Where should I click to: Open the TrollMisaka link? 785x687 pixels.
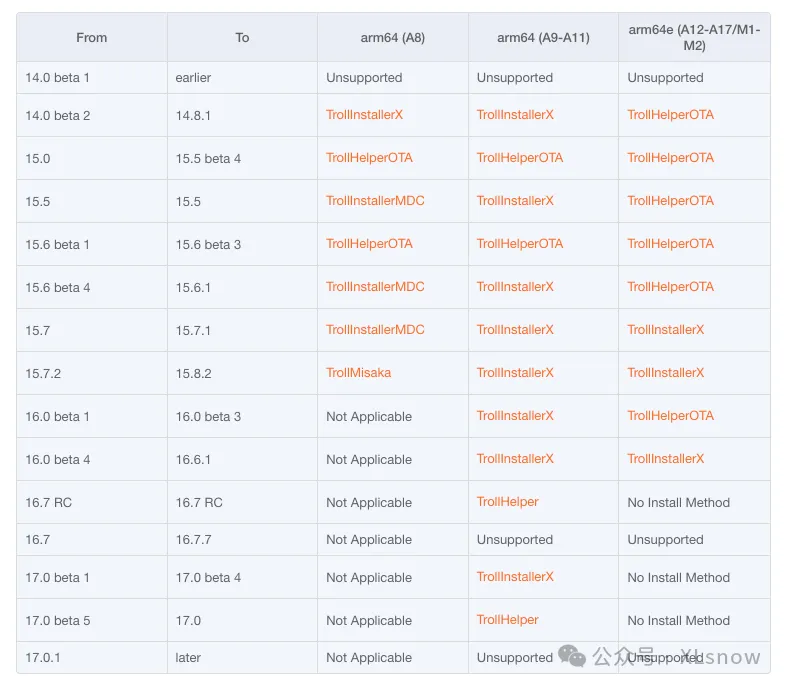tap(358, 373)
